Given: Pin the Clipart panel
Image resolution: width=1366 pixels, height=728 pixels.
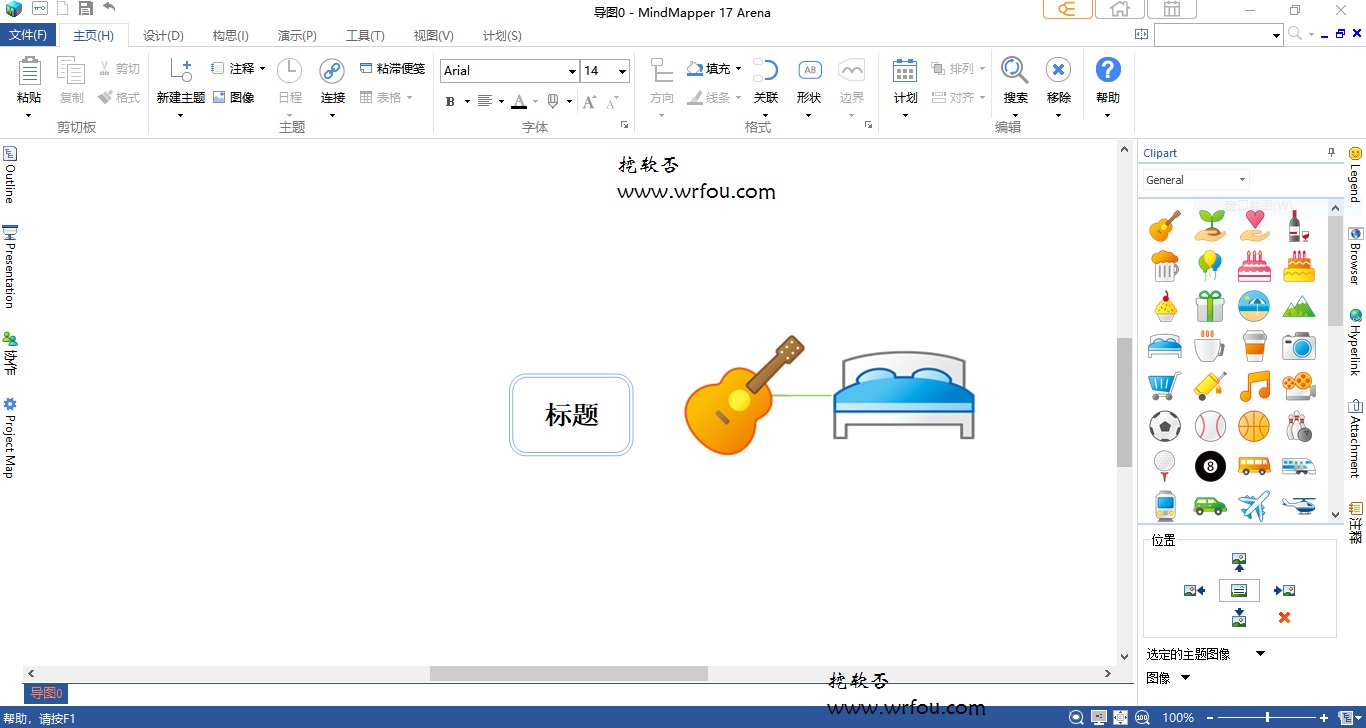Looking at the screenshot, I should coord(1331,153).
